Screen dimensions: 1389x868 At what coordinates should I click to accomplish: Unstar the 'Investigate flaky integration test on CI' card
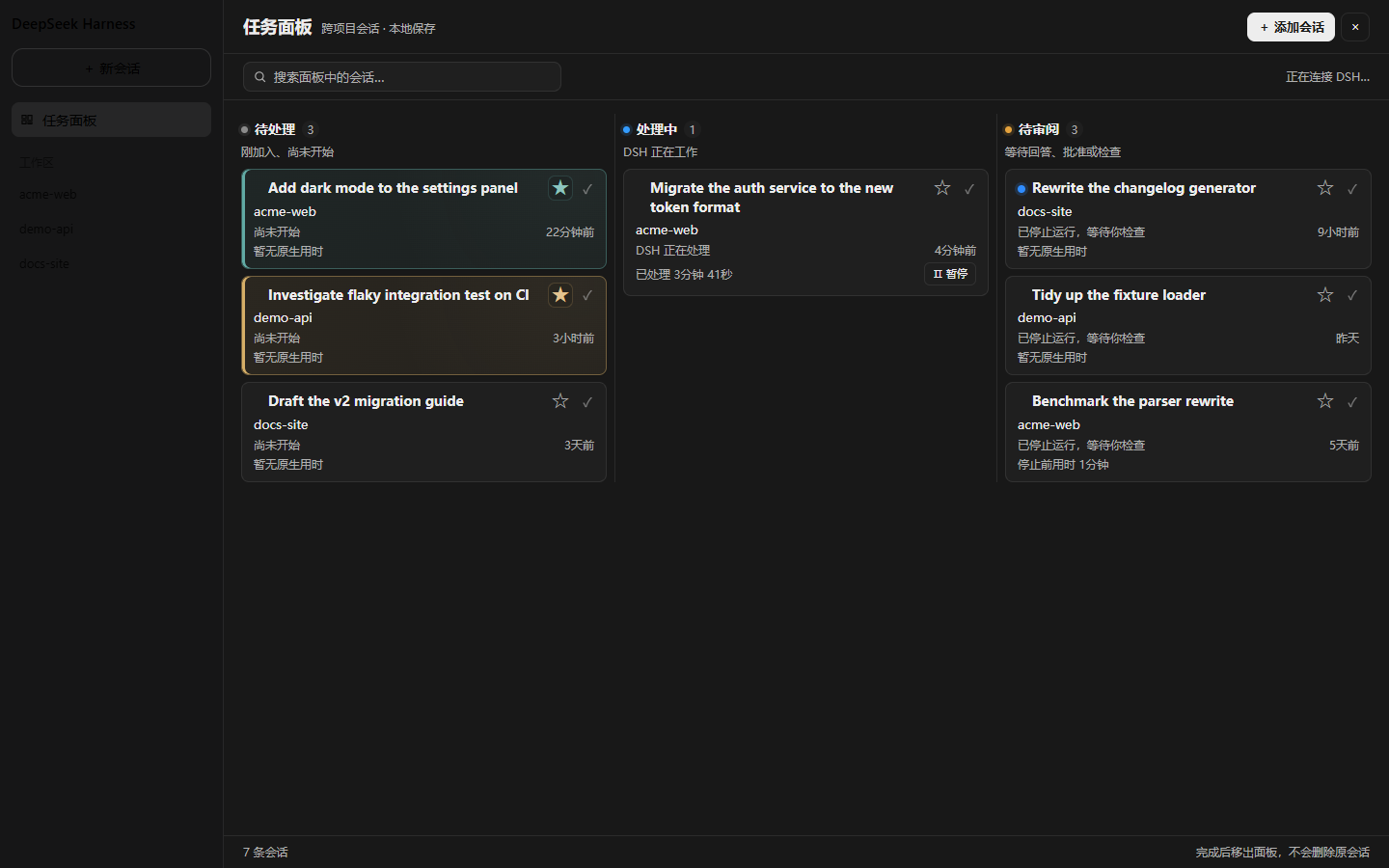pos(560,295)
